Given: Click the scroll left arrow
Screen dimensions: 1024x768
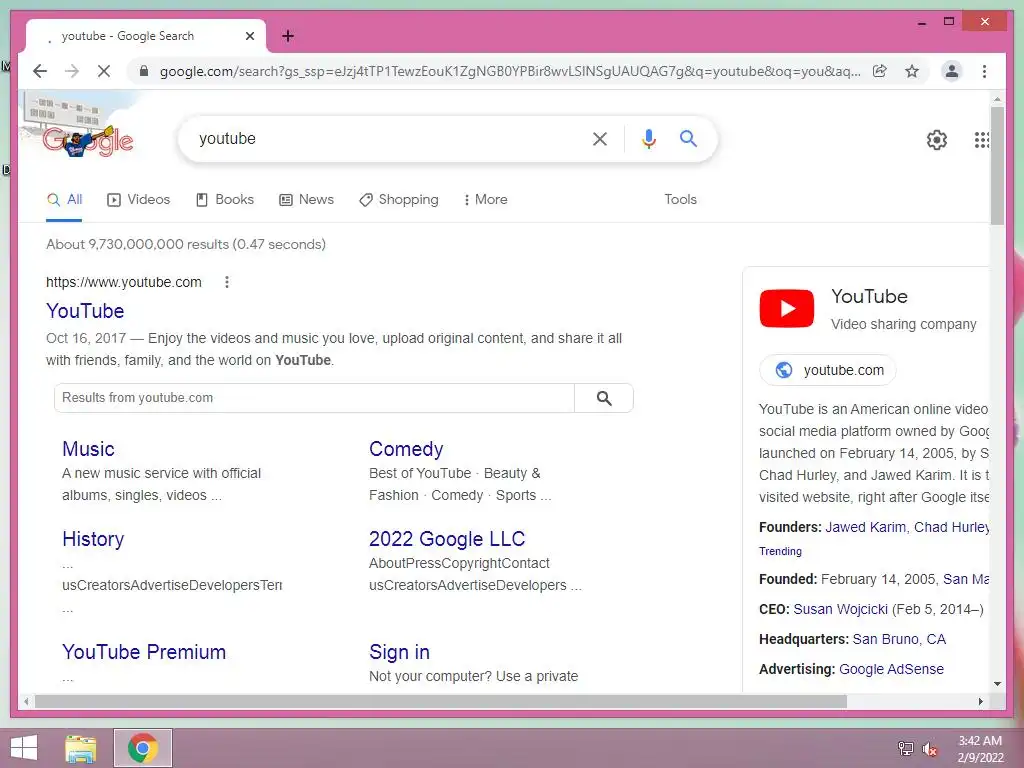Looking at the screenshot, I should click(x=26, y=701).
